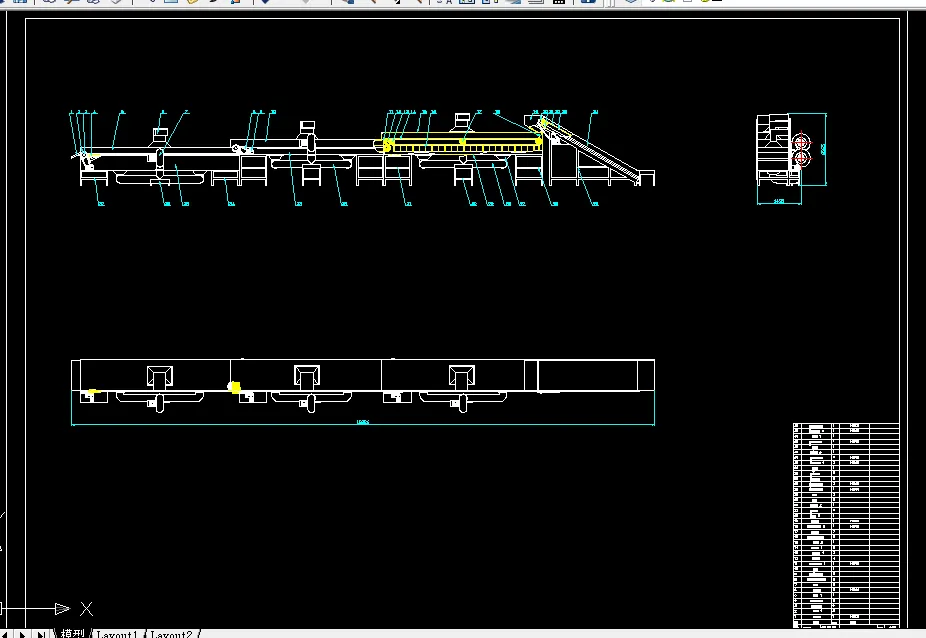Click the next-tab arrow beside the layout tabs
The width and height of the screenshot is (926, 638).
click(x=22, y=634)
